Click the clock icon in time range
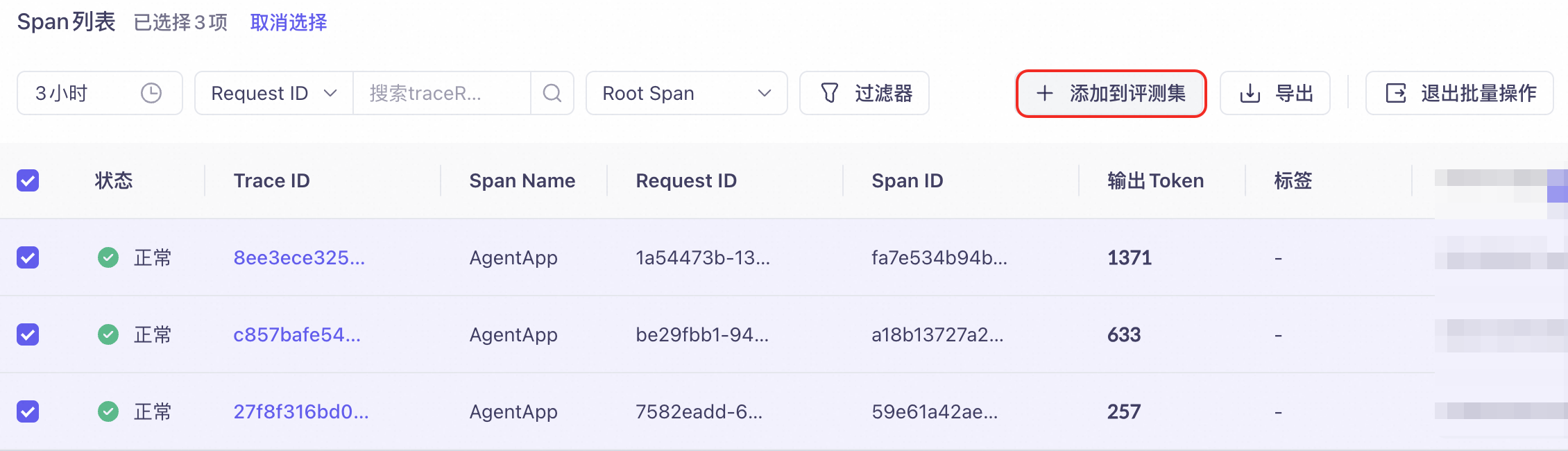The image size is (1568, 451). tap(151, 93)
